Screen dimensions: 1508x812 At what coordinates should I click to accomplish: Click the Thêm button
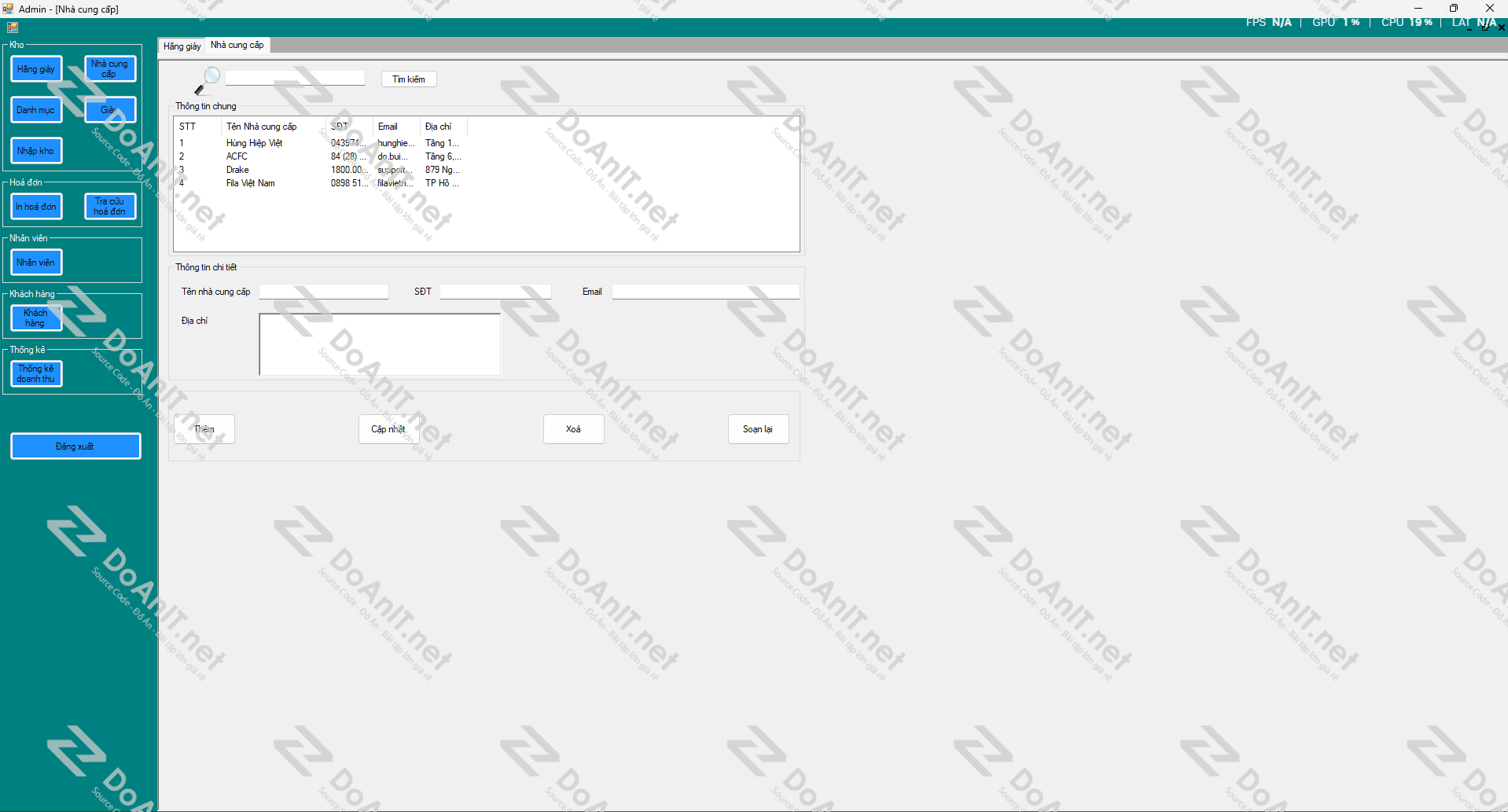(204, 429)
